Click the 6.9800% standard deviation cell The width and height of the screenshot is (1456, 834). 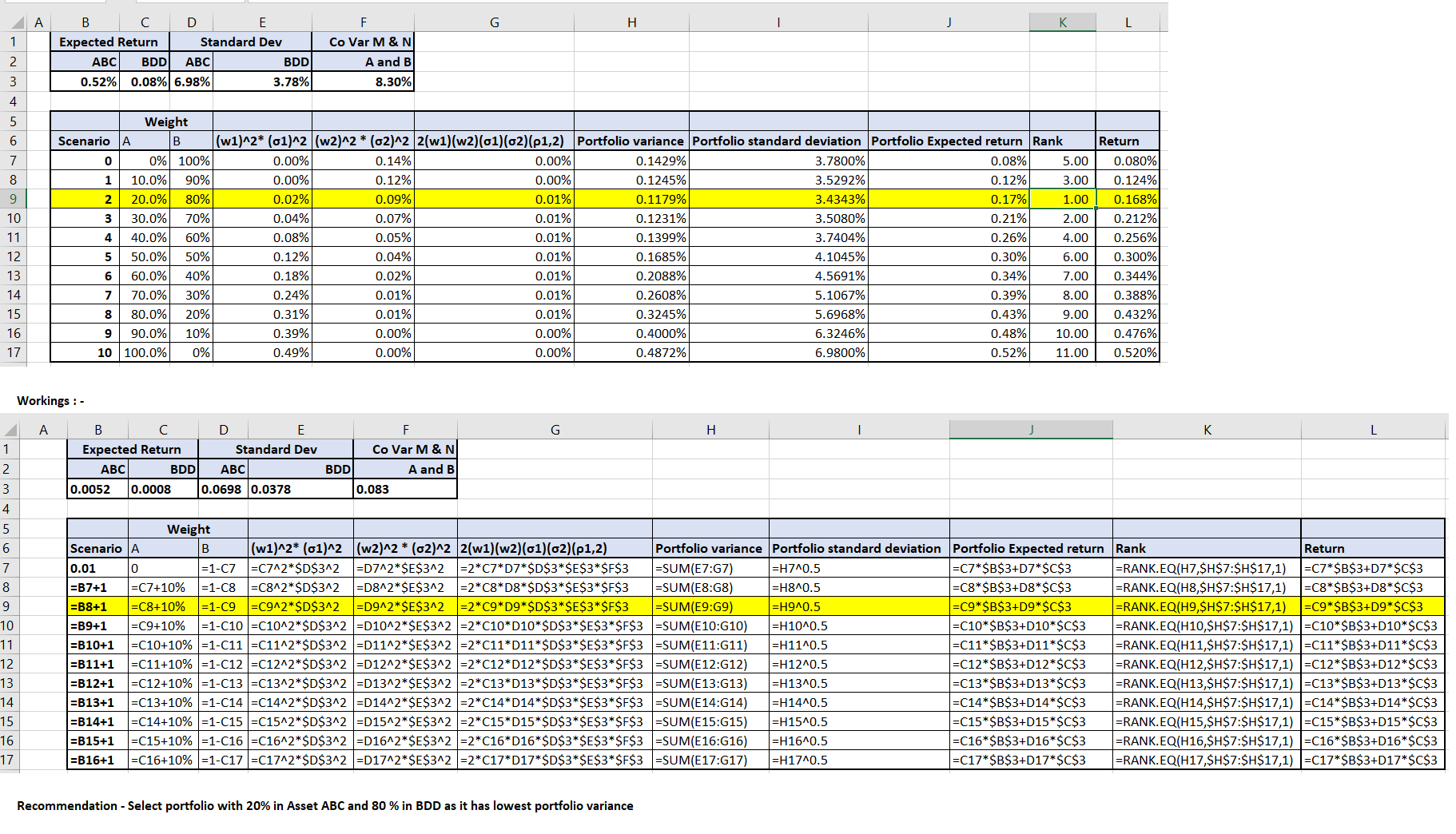click(x=778, y=352)
